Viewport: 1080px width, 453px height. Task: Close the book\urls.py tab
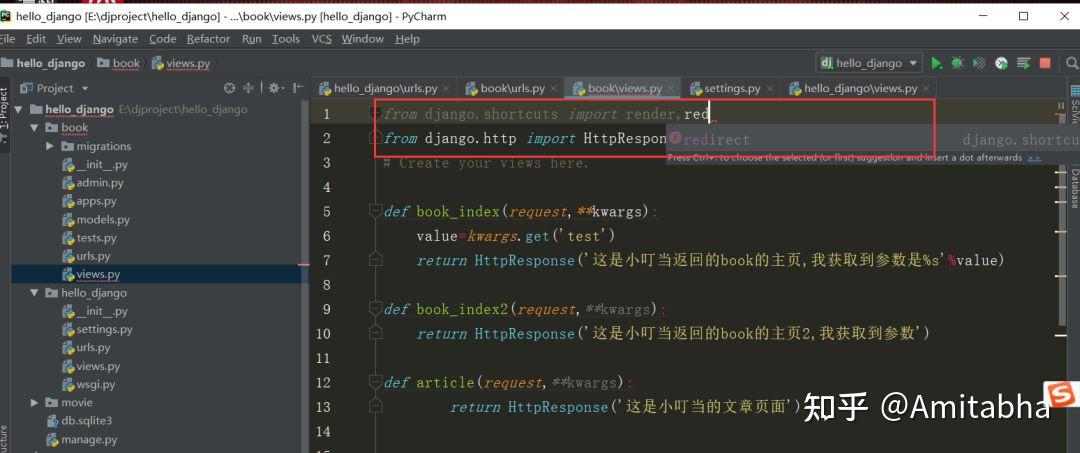coord(554,89)
